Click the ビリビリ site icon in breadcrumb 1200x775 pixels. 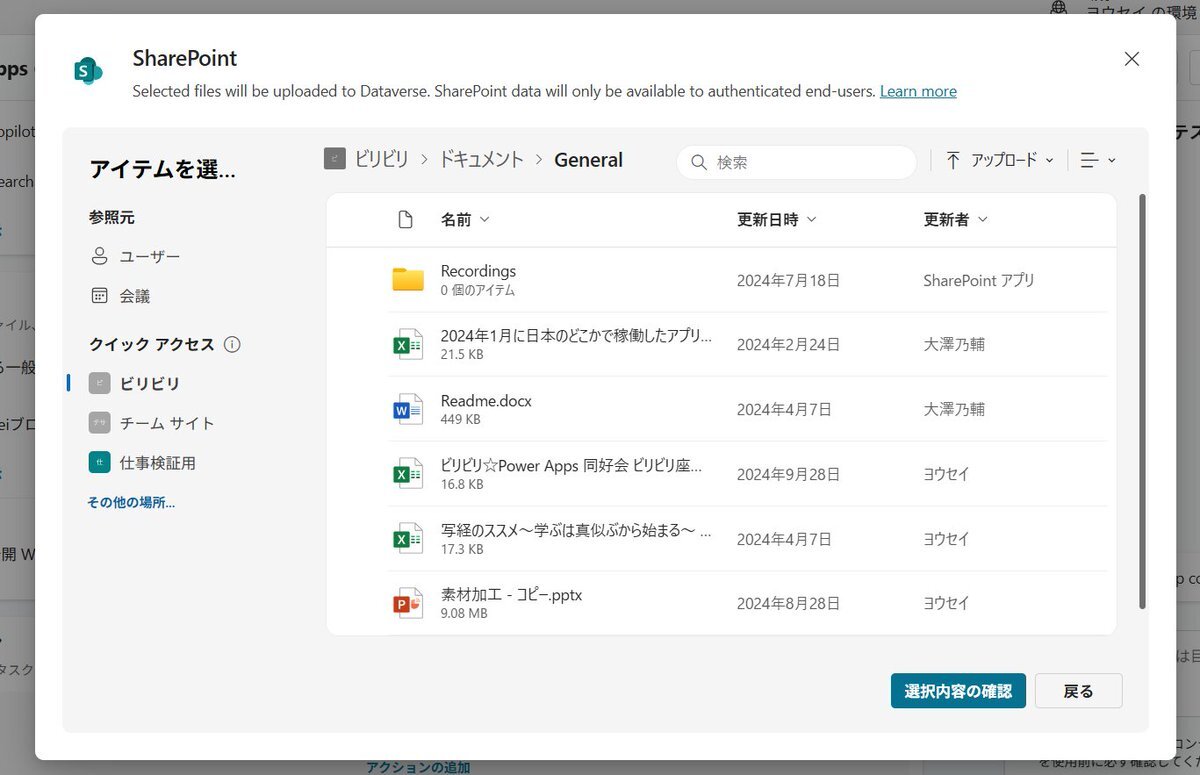(x=335, y=159)
